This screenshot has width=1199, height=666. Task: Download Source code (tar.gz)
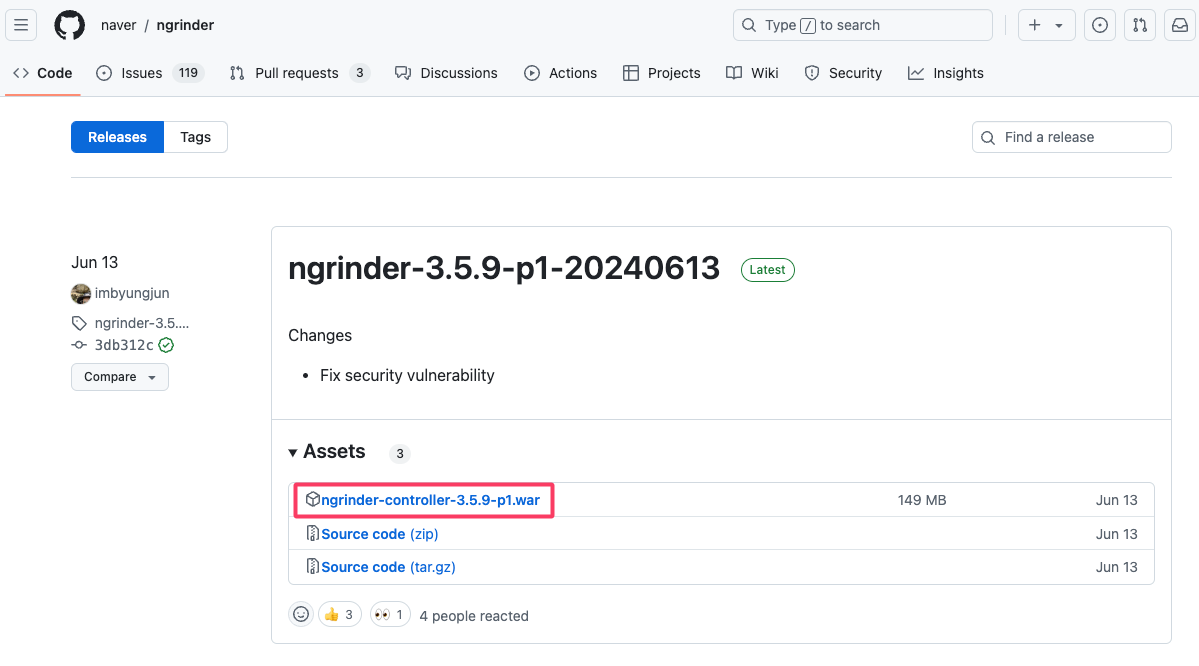388,567
